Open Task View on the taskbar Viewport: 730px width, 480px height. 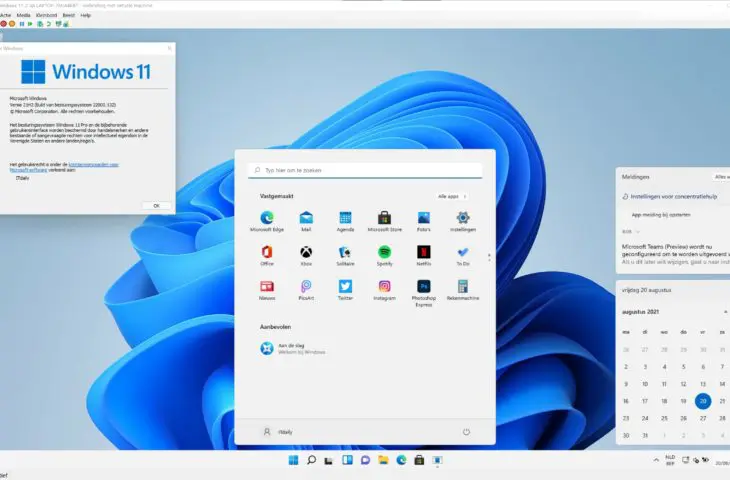(x=329, y=460)
